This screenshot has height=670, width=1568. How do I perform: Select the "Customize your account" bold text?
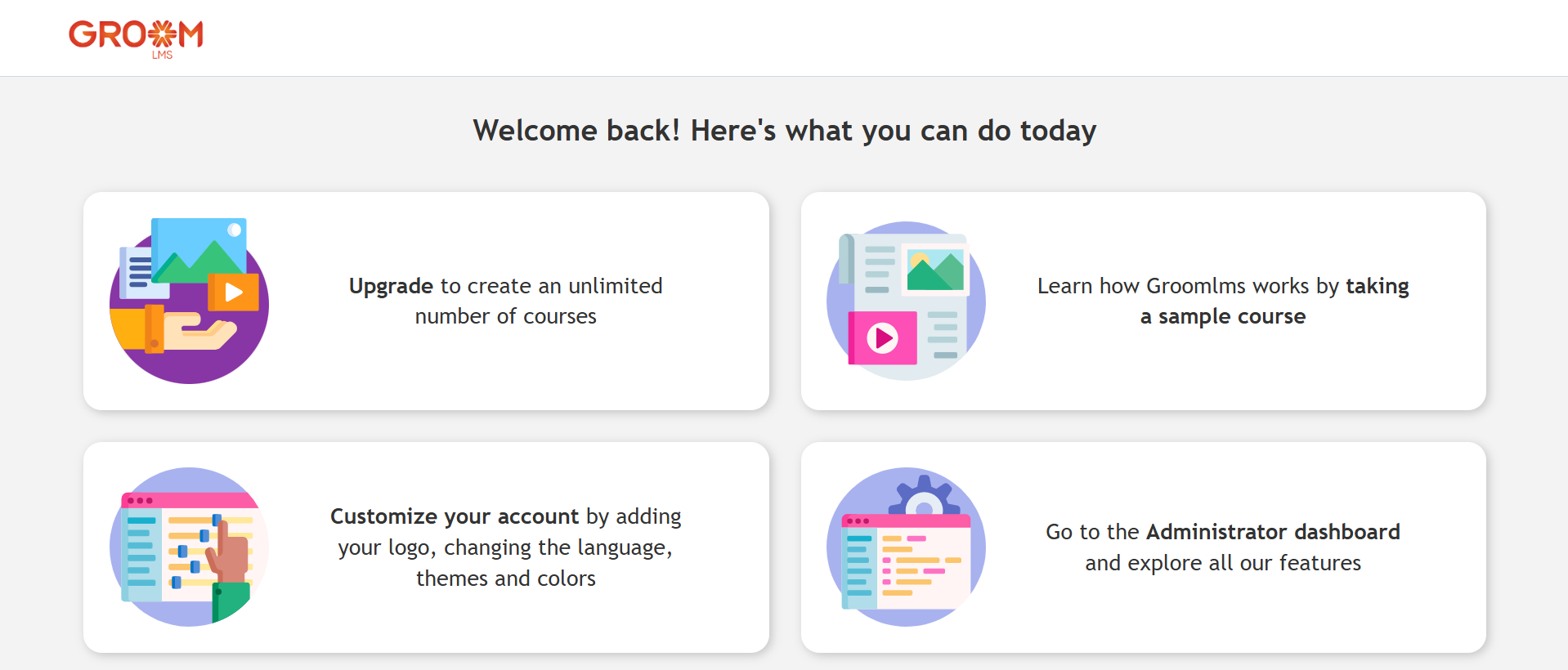point(454,516)
